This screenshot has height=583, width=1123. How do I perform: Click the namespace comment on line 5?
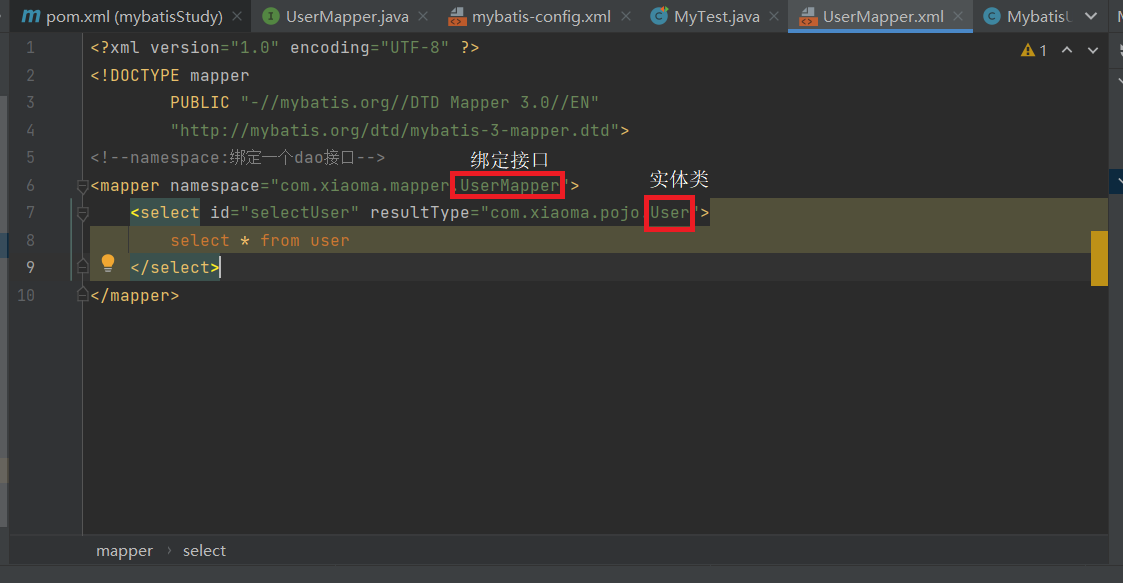click(238, 158)
